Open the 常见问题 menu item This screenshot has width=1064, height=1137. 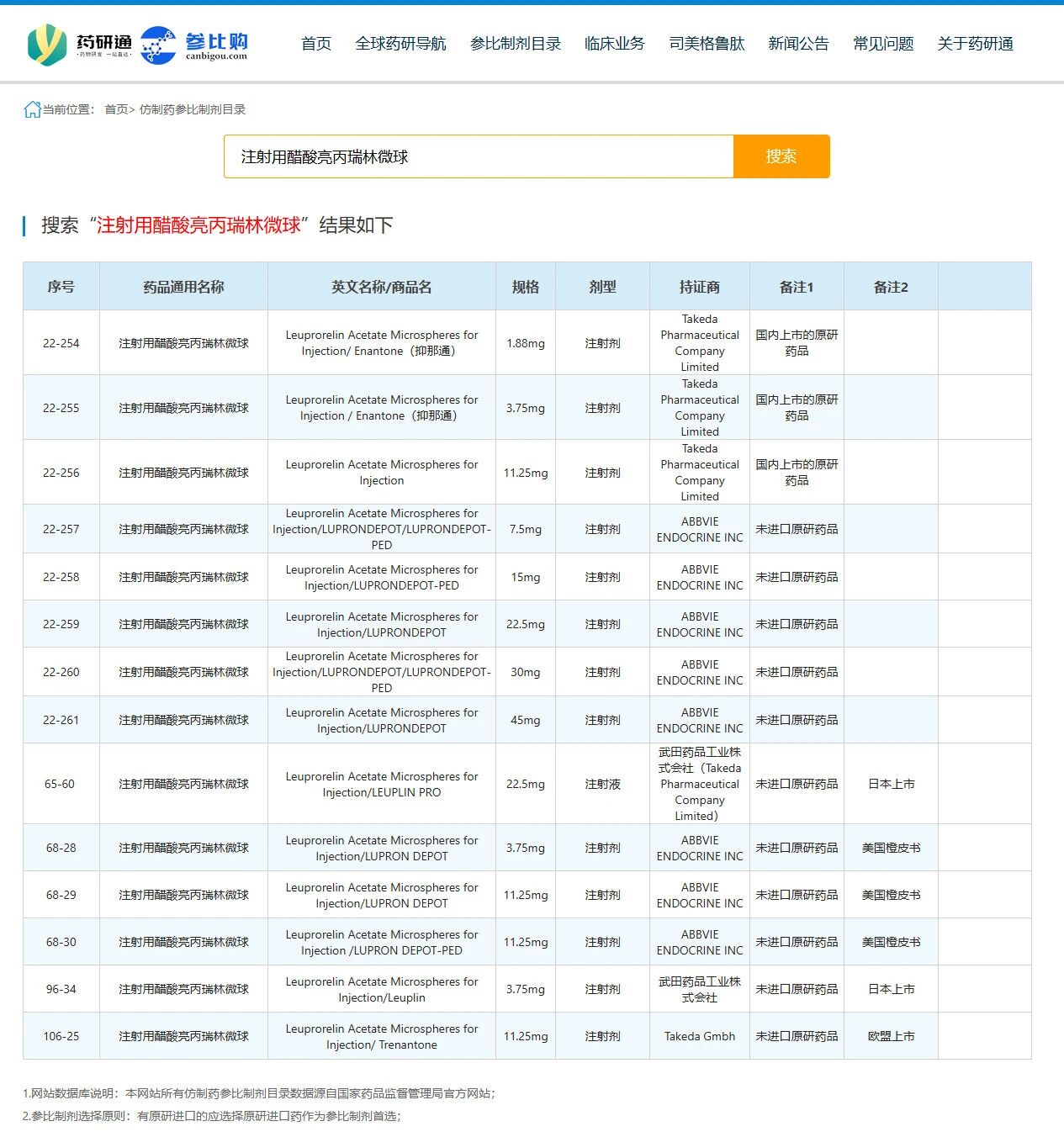(x=883, y=44)
